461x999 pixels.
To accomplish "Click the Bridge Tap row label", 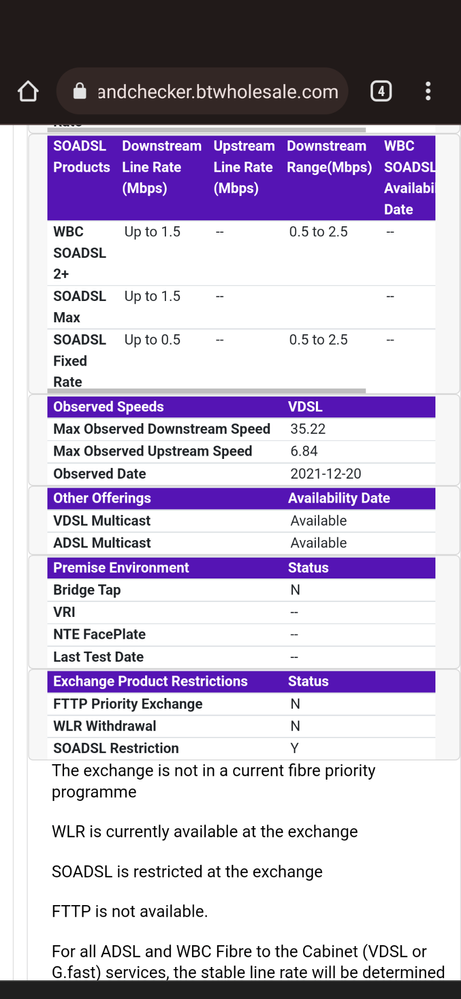I will [x=87, y=590].
